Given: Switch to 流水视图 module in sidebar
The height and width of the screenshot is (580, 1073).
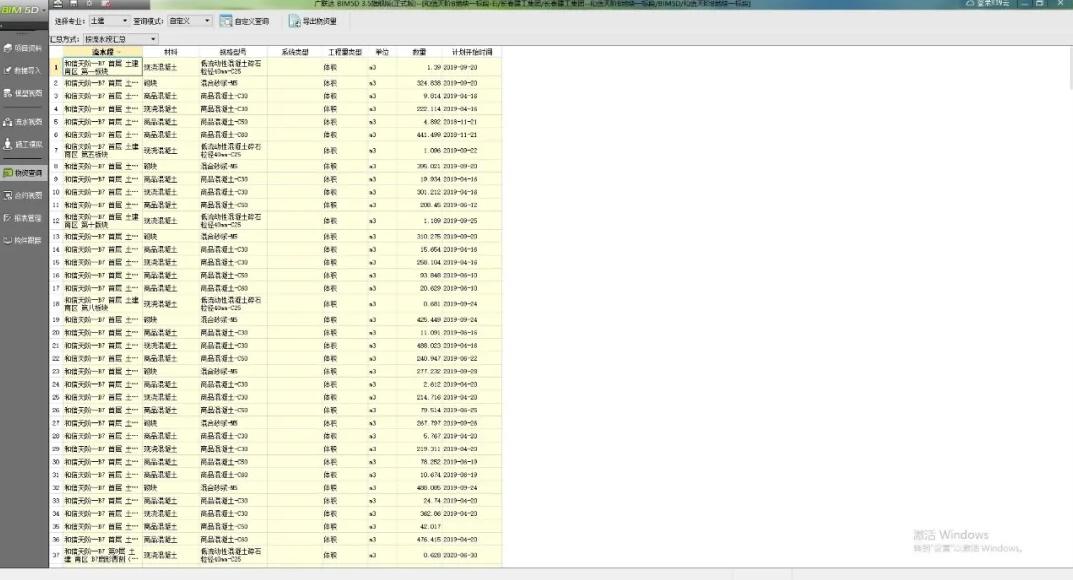Looking at the screenshot, I should tap(23, 122).
